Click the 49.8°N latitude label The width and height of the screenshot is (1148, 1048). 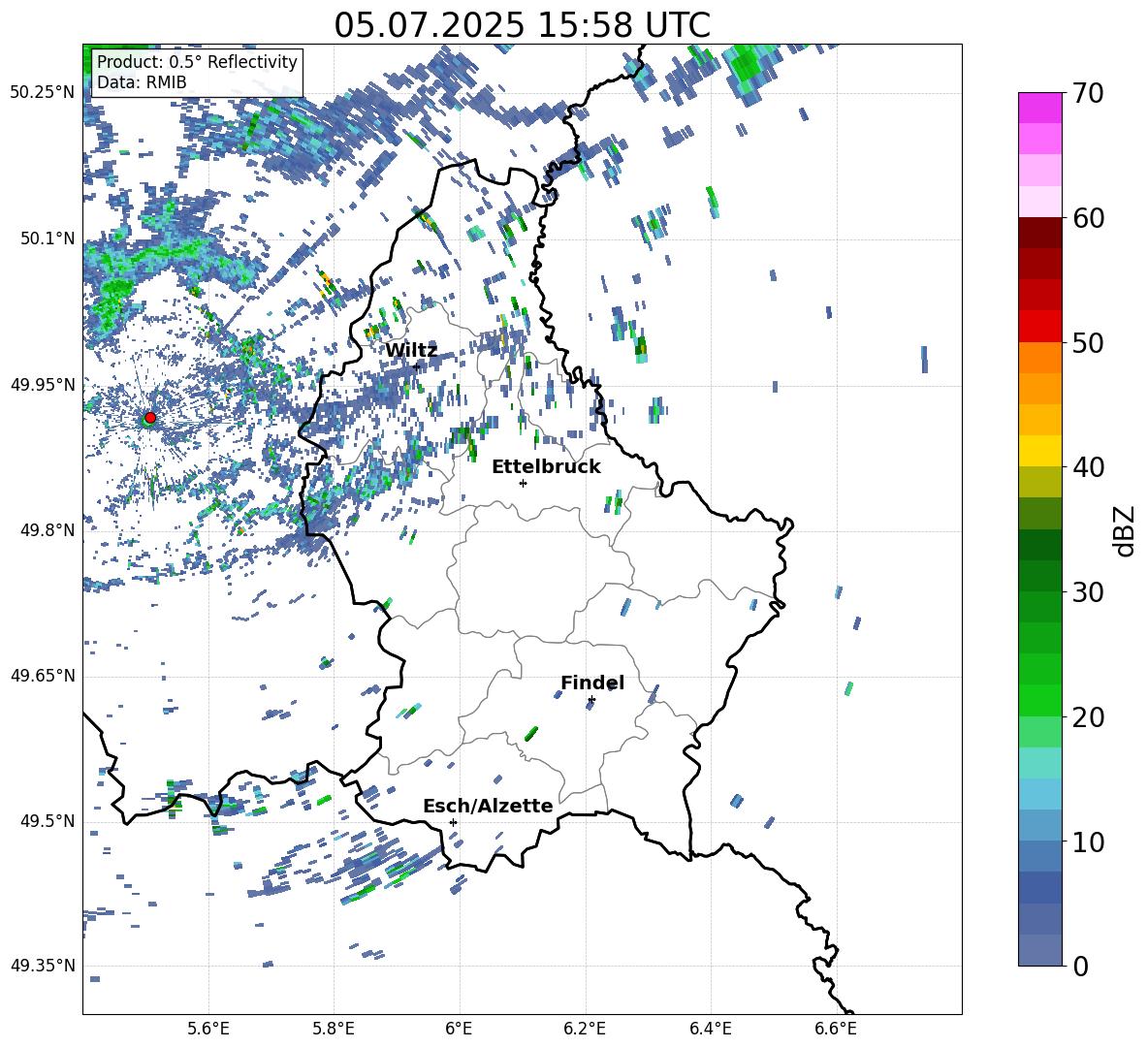coord(48,530)
